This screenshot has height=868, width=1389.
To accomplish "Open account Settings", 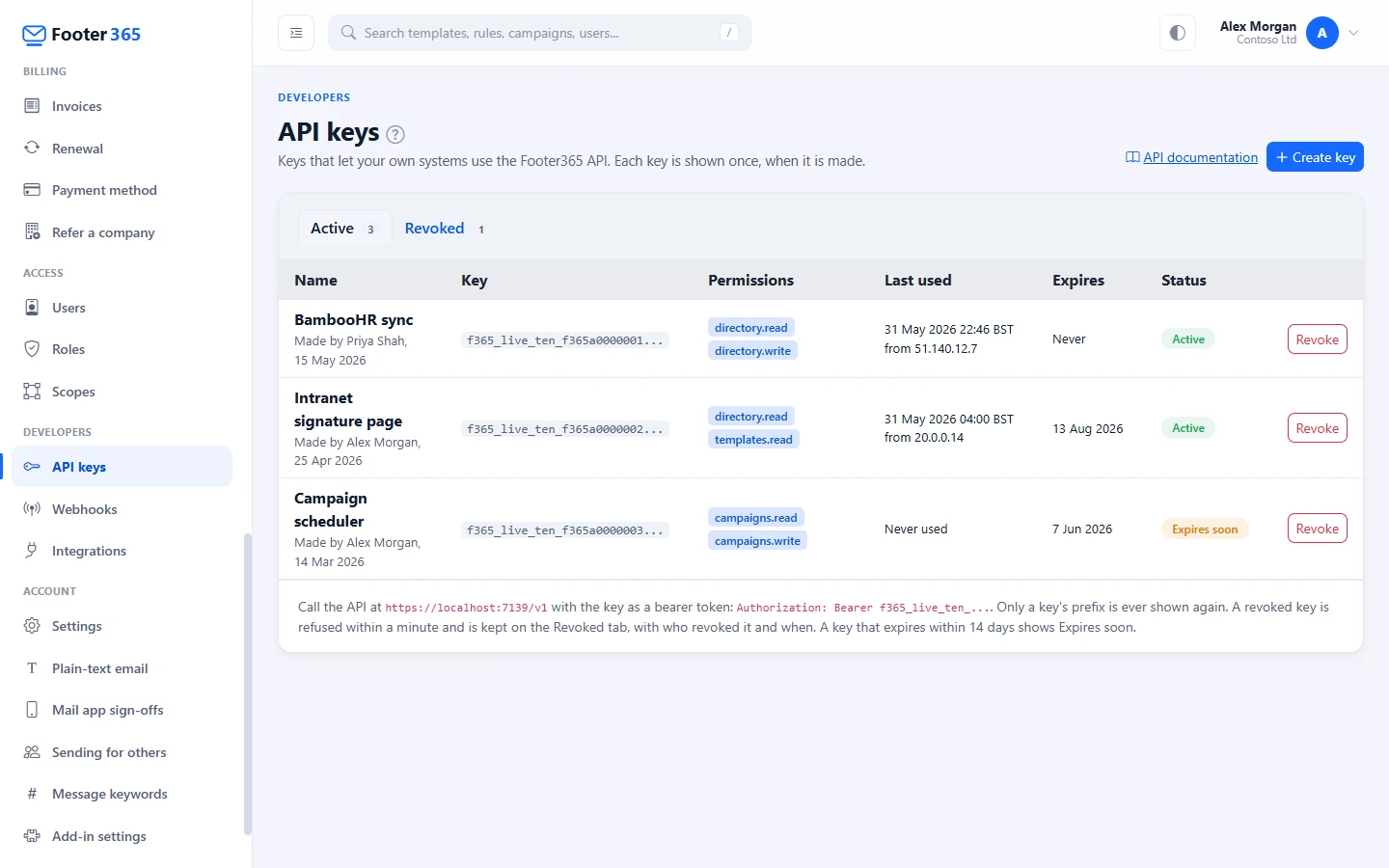I will [122, 626].
